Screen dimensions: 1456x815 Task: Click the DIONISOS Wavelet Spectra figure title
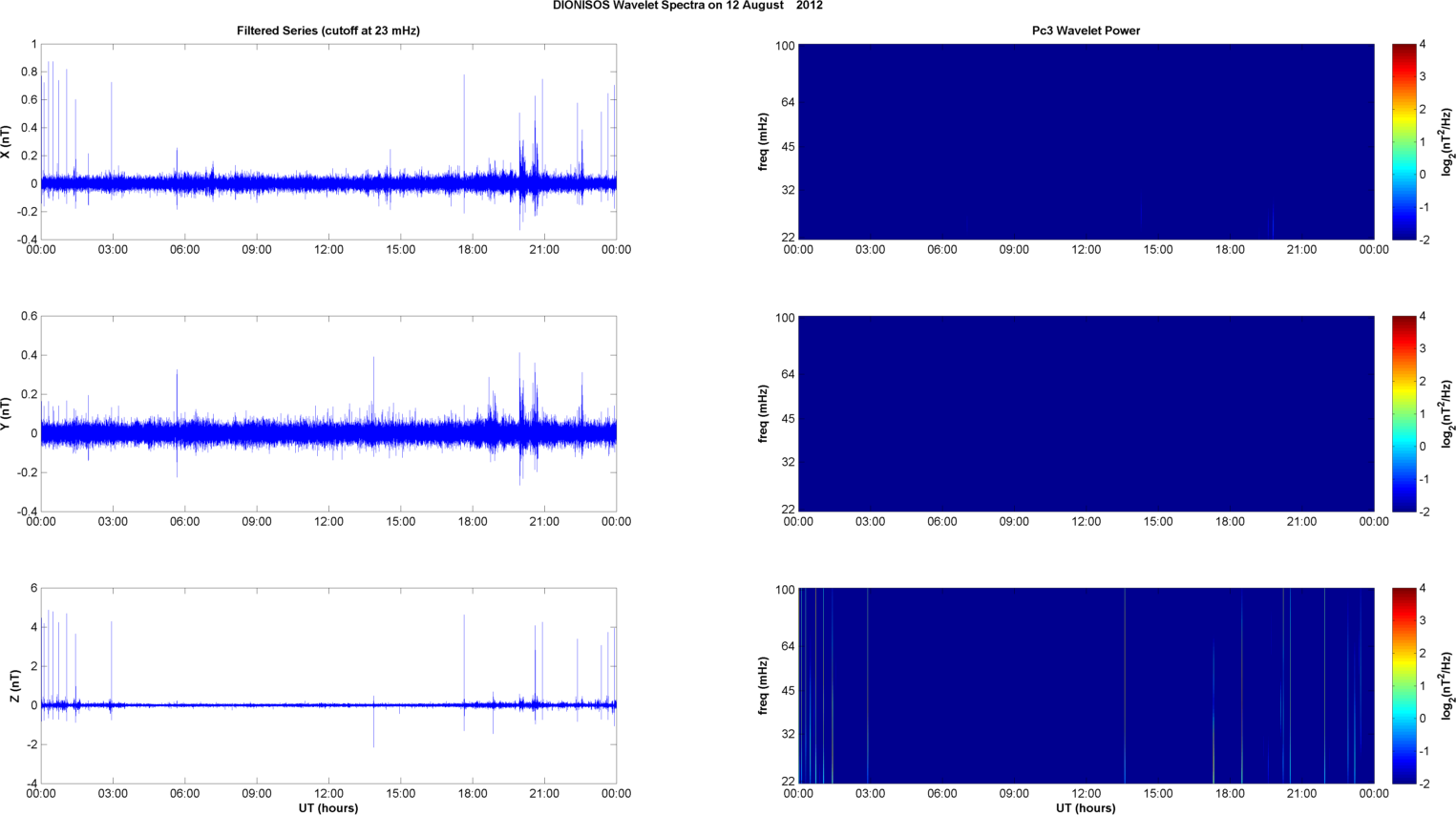point(687,6)
